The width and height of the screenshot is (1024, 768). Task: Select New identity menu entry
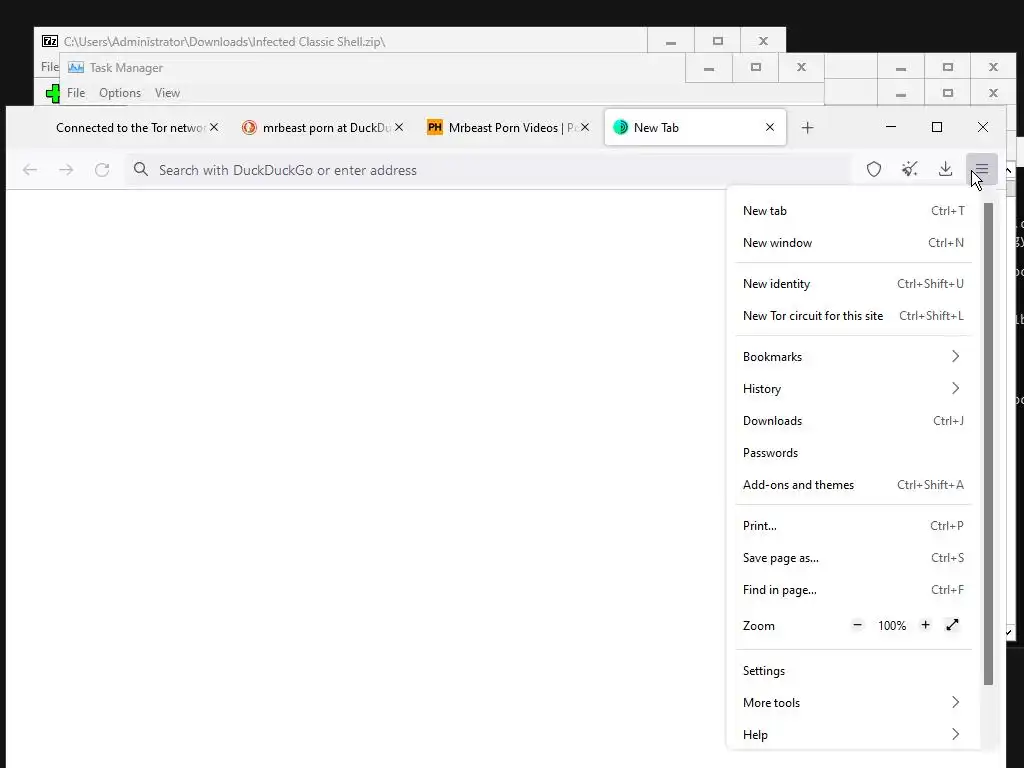click(x=854, y=284)
